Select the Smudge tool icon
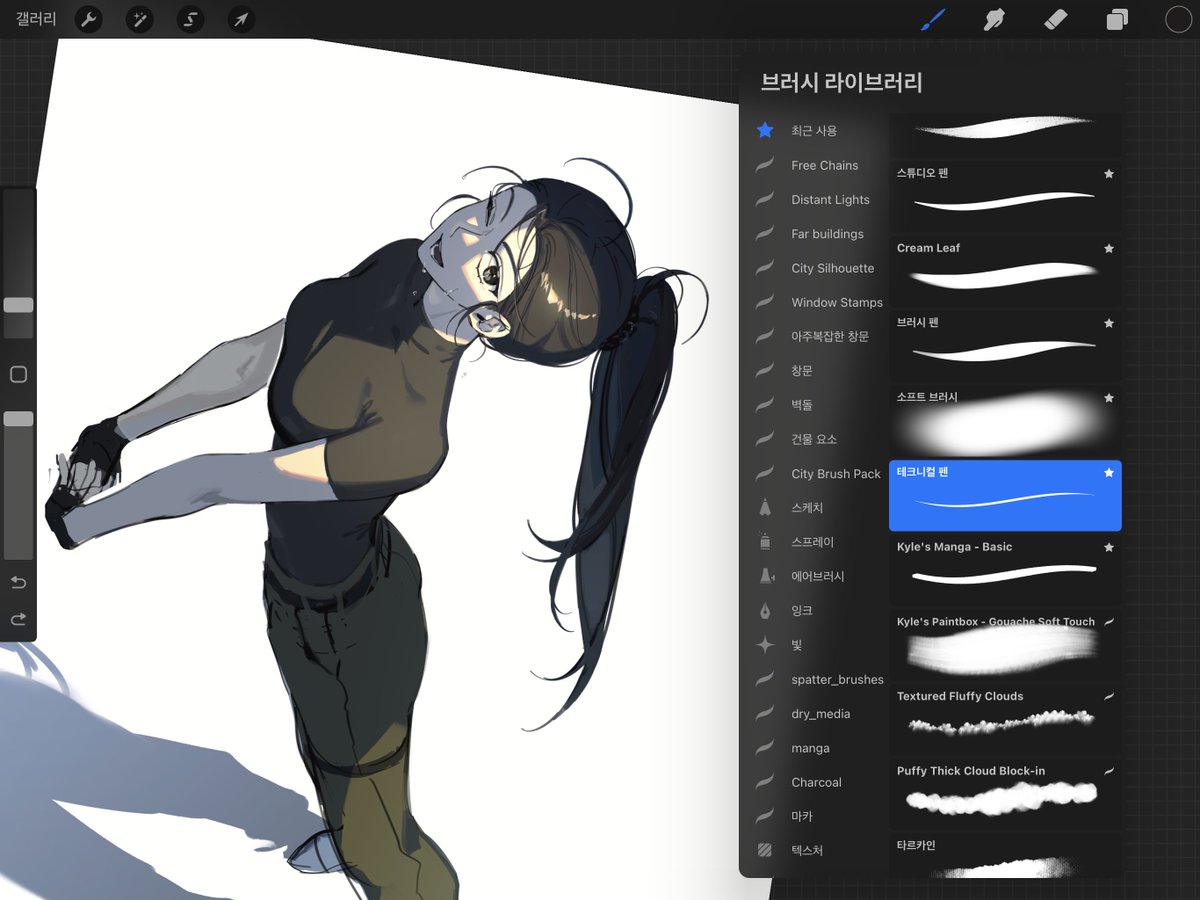The image size is (1200, 900). click(994, 19)
